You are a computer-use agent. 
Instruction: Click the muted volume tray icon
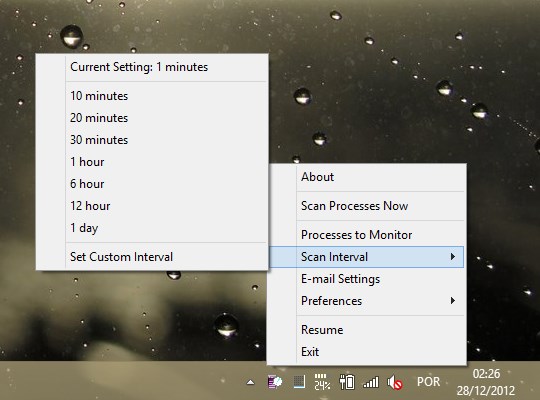pos(395,382)
